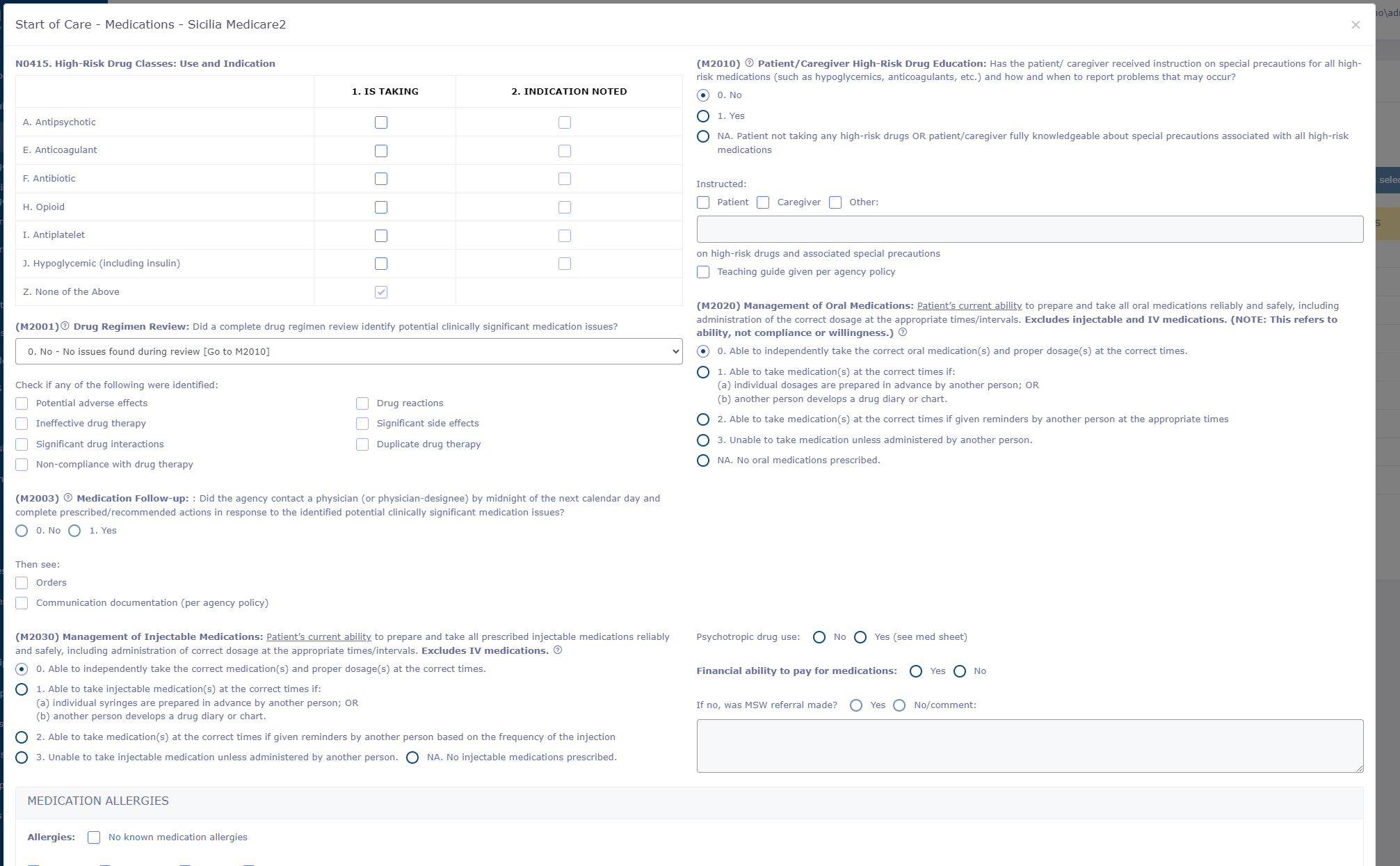Select M2030 option 0 independently take medication
1400x866 pixels.
pyautogui.click(x=22, y=669)
